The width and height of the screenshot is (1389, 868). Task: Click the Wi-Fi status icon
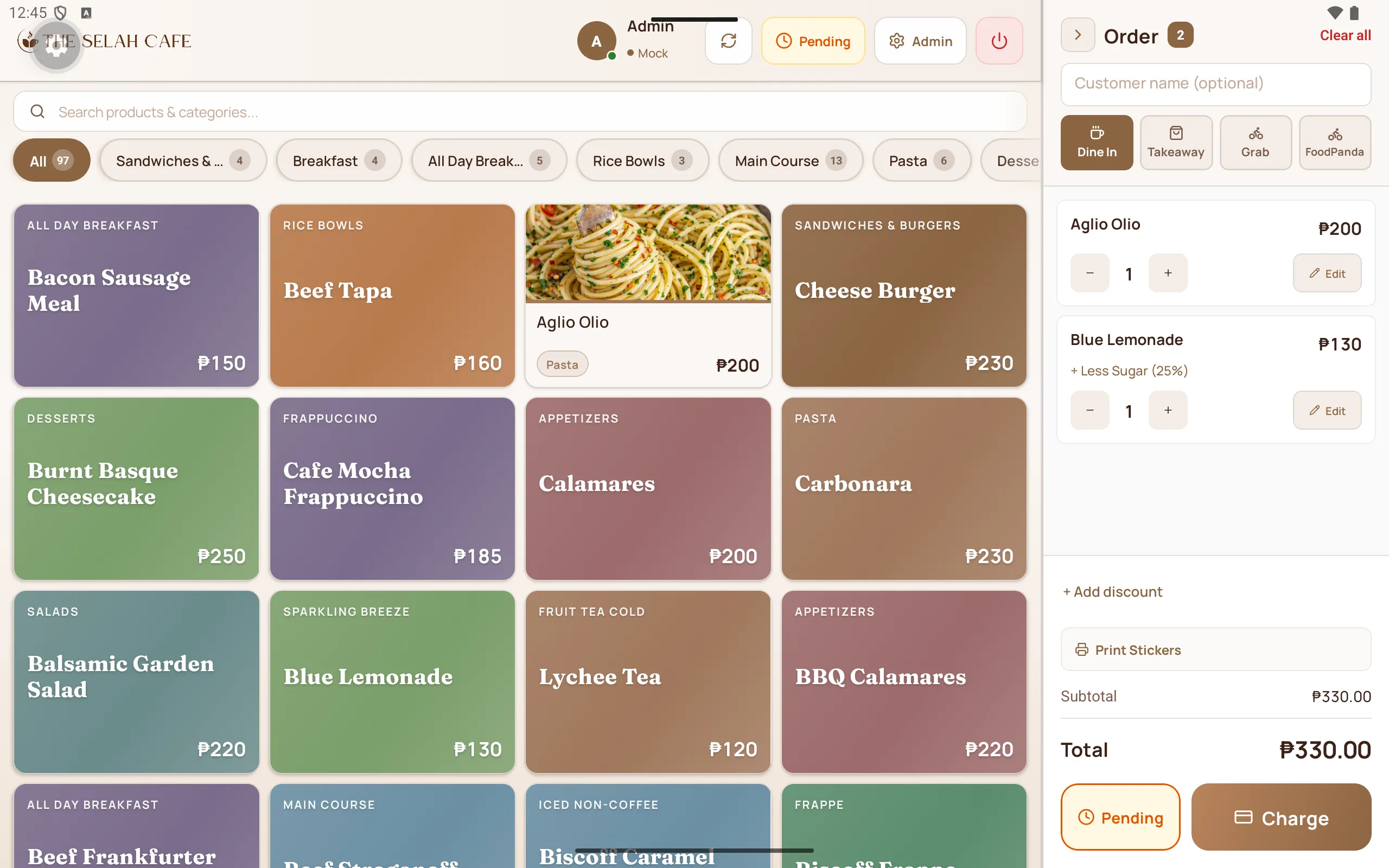[x=1335, y=12]
